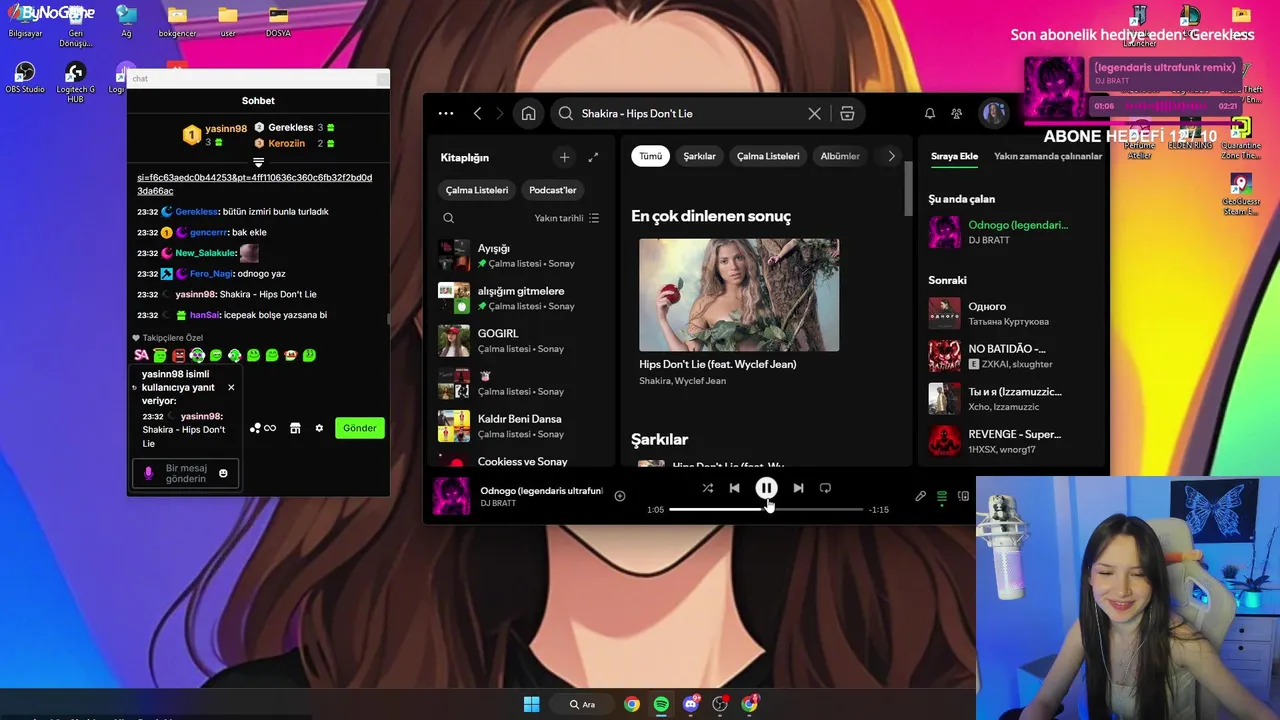Image resolution: width=1280 pixels, height=720 pixels.
Task: Open OBS Studio desktop shortcut
Action: pos(25,77)
